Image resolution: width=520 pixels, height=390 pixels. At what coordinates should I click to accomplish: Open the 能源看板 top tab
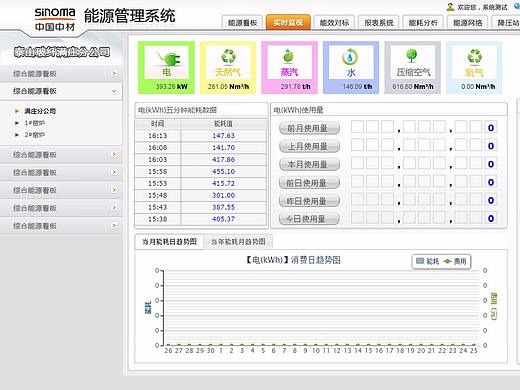(x=242, y=23)
